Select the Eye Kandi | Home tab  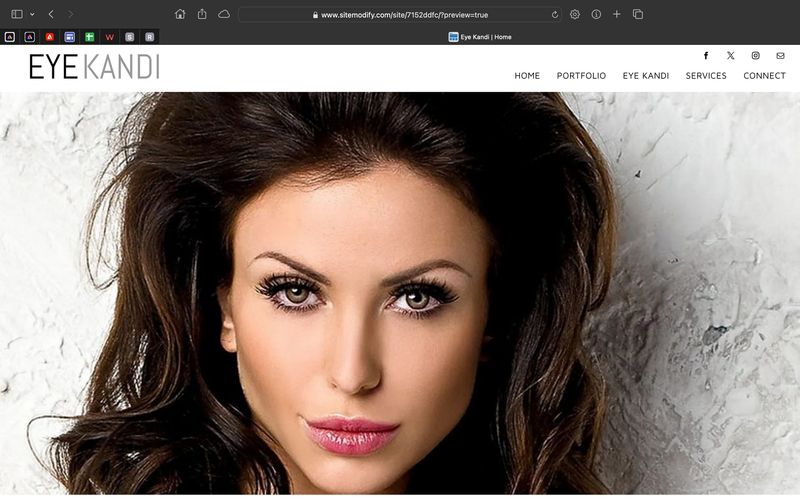pos(480,37)
